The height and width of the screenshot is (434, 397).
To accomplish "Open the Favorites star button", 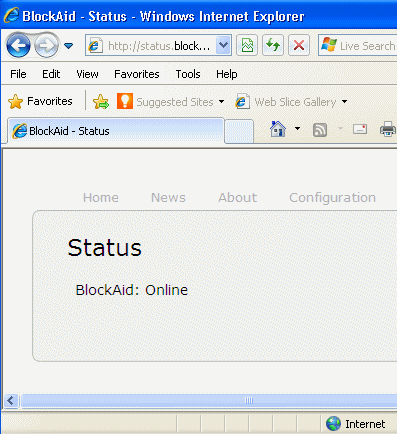I will (40, 101).
